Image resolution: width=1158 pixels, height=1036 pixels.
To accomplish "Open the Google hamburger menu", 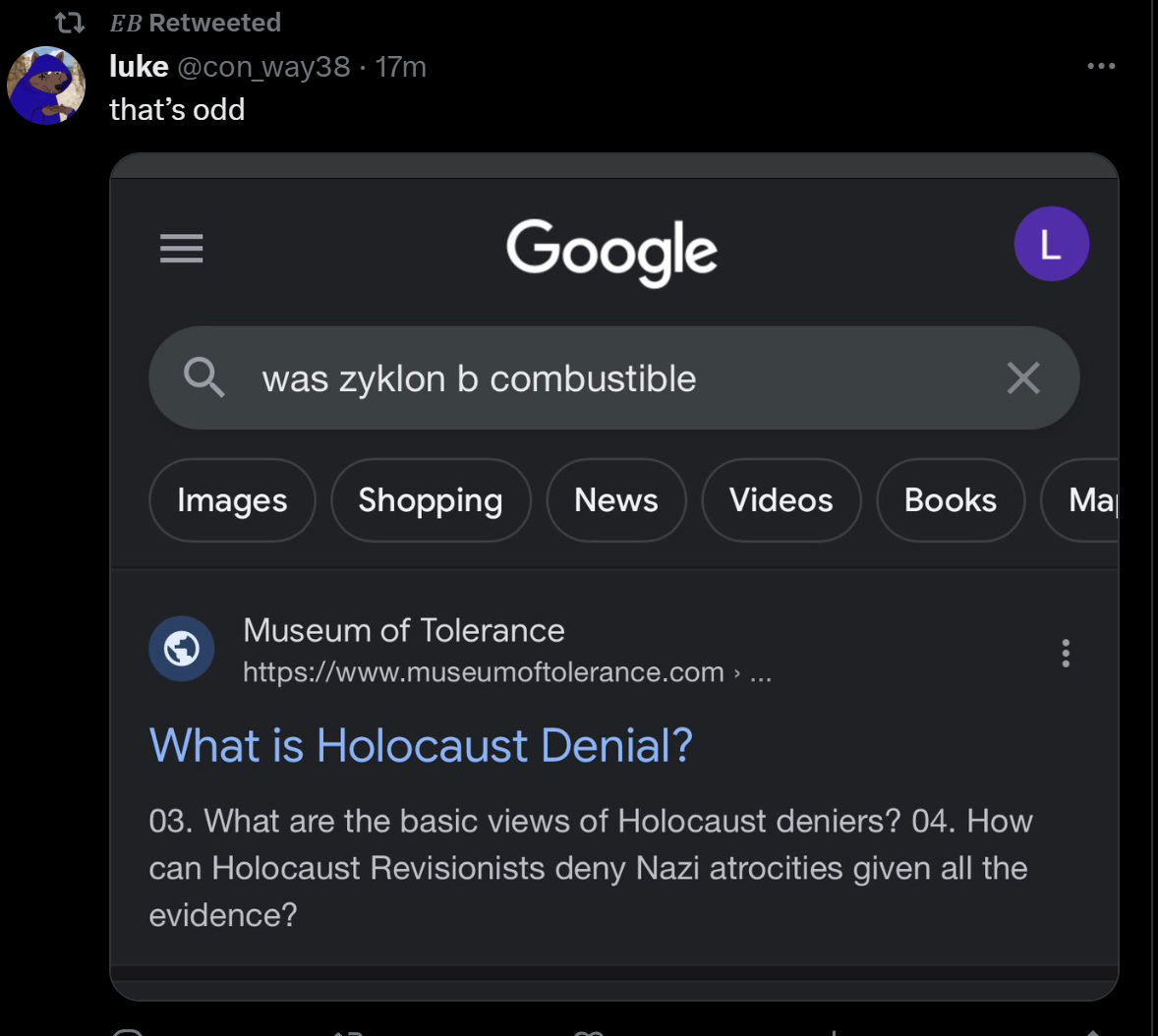I will tap(182, 248).
